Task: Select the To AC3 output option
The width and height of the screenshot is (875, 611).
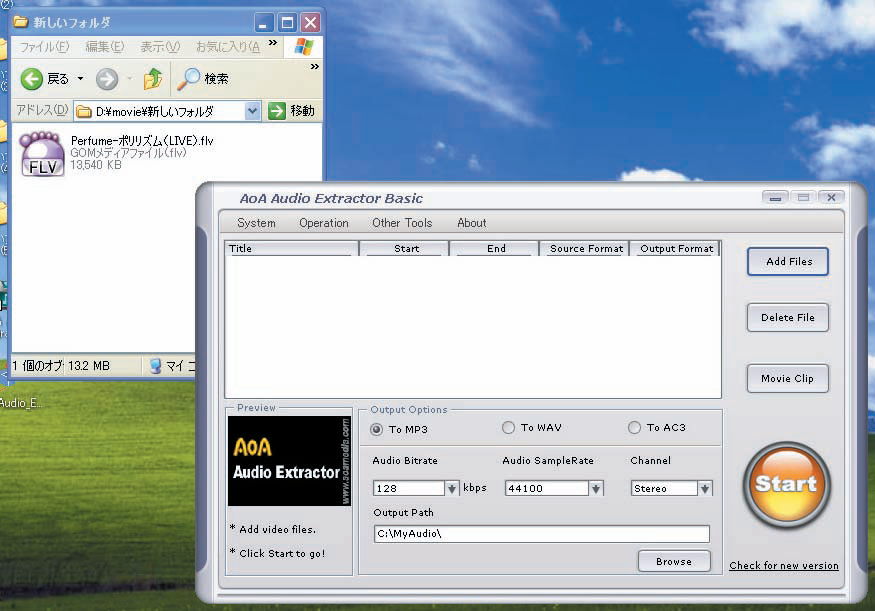Action: tap(634, 427)
